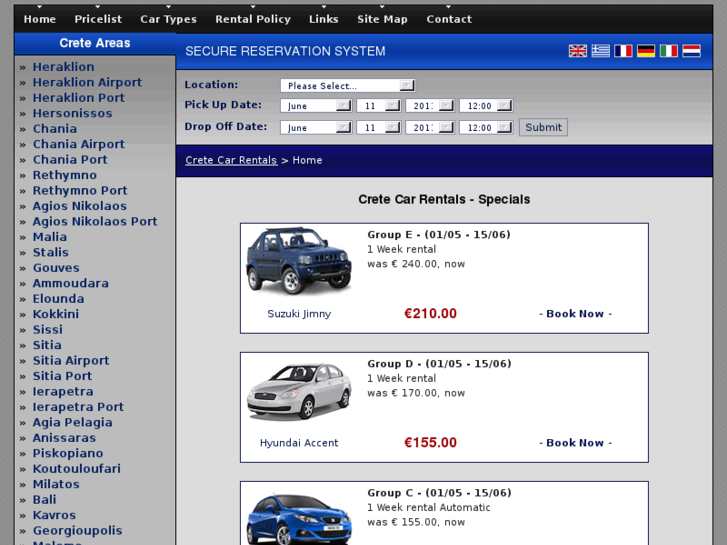Select Agios Nikolaos in the areas list
Image resolution: width=727 pixels, height=545 pixels.
pos(79,206)
